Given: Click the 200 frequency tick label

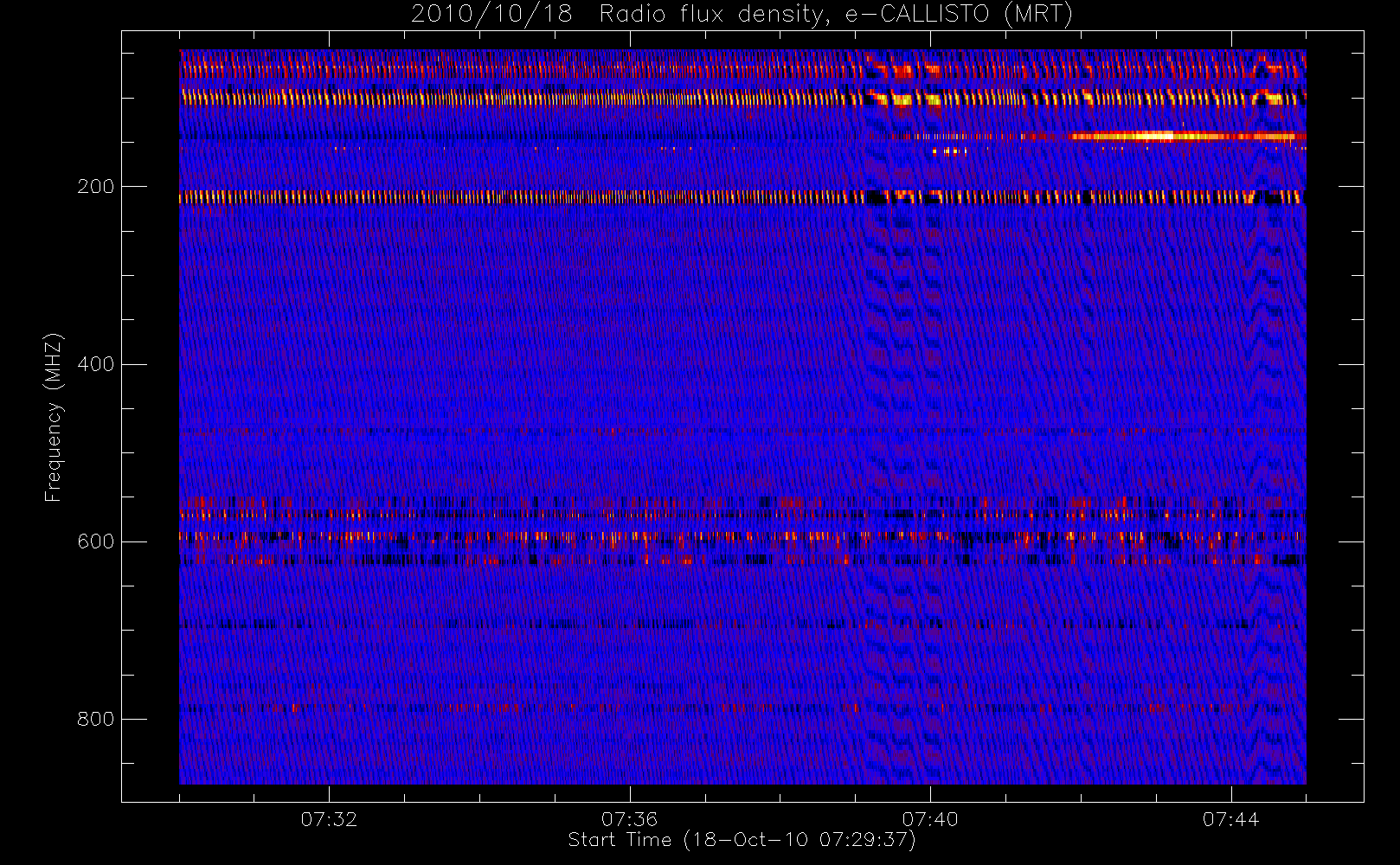Looking at the screenshot, I should coord(95,187).
